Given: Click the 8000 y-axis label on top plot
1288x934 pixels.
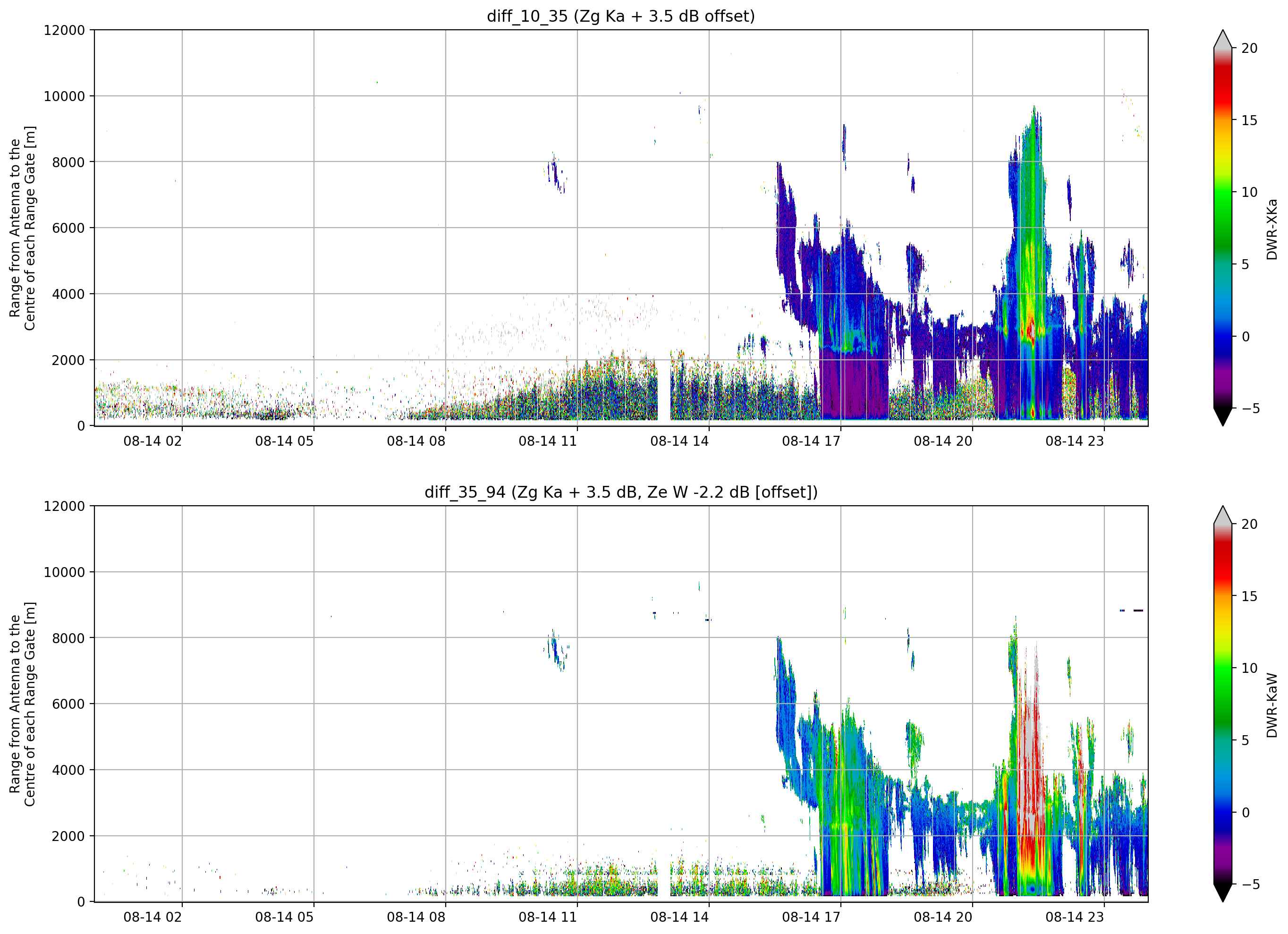Looking at the screenshot, I should (x=68, y=162).
